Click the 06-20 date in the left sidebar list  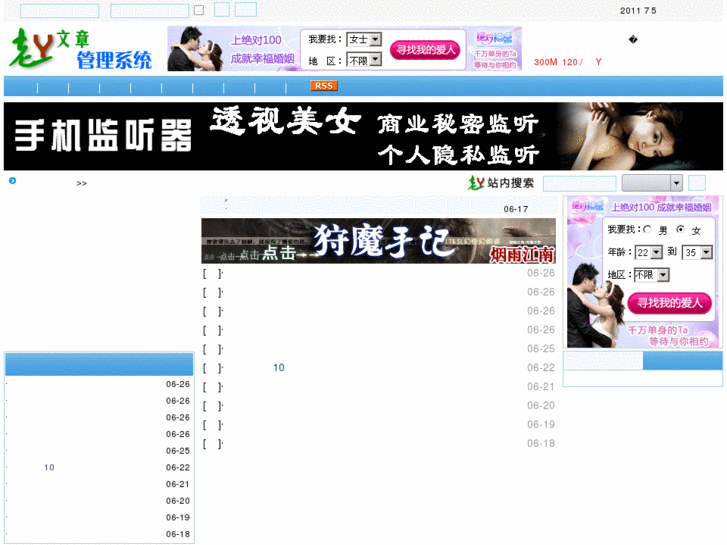coord(178,501)
